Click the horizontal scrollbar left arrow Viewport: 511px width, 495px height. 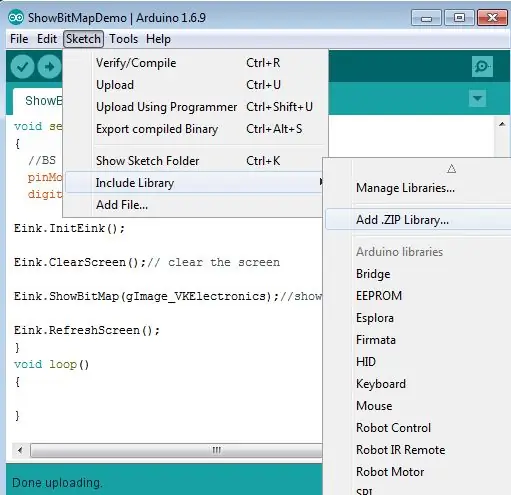(20, 450)
